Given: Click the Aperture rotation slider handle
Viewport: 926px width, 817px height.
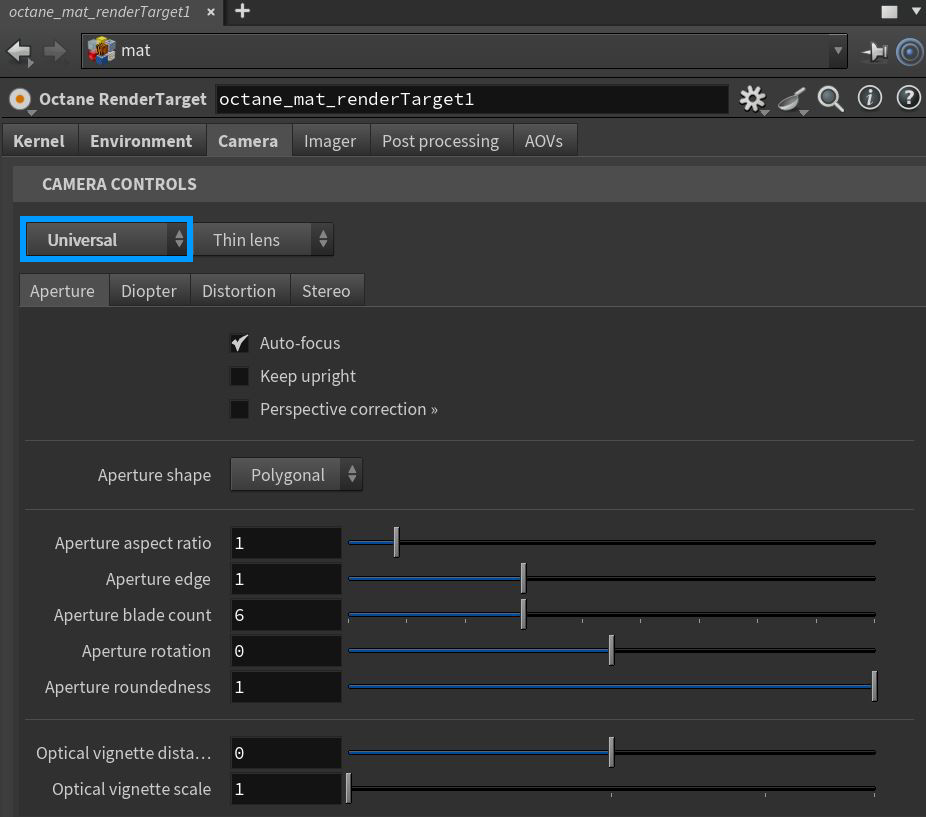Looking at the screenshot, I should [x=611, y=651].
